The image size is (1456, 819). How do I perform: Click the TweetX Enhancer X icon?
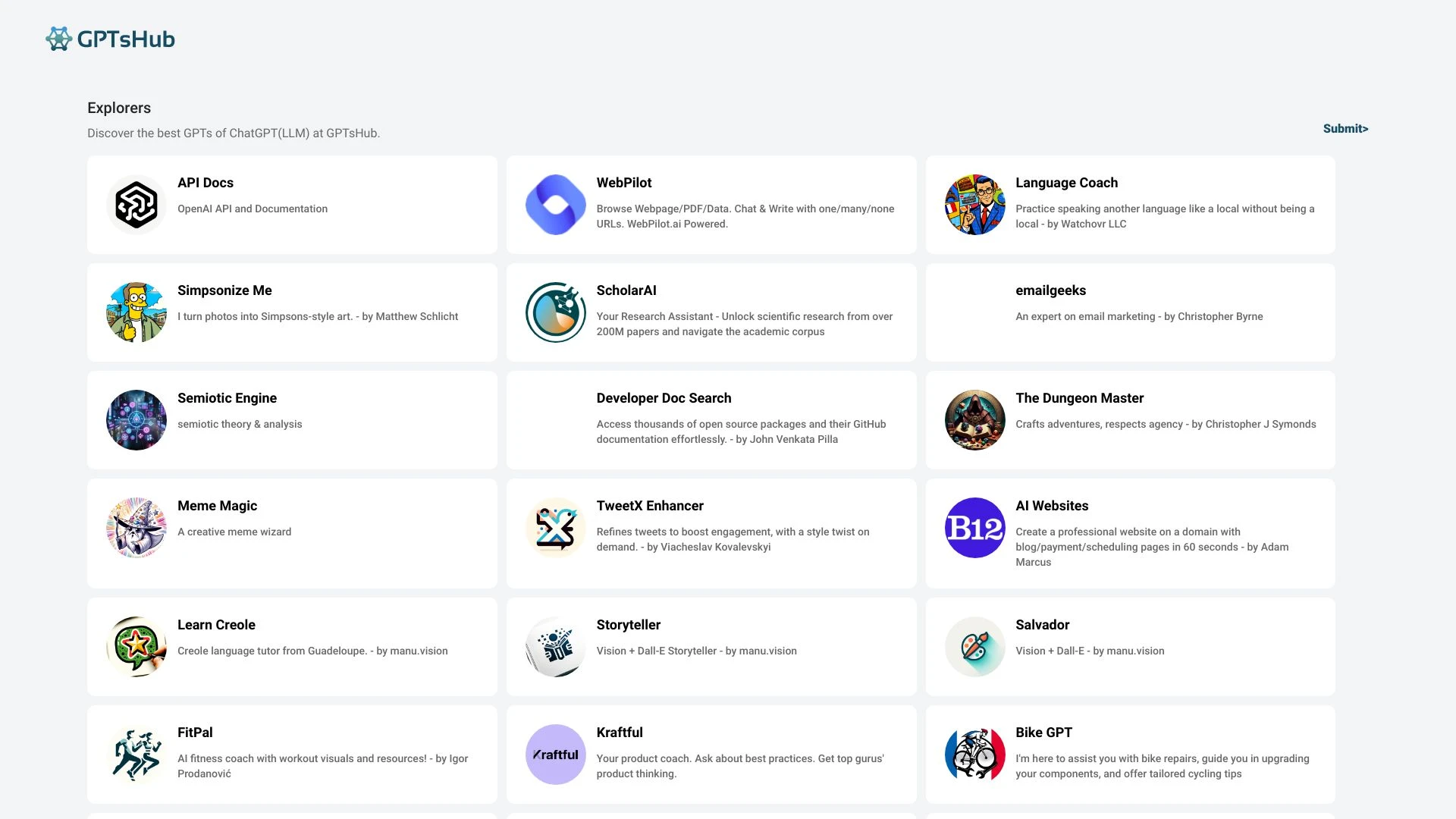click(x=555, y=528)
